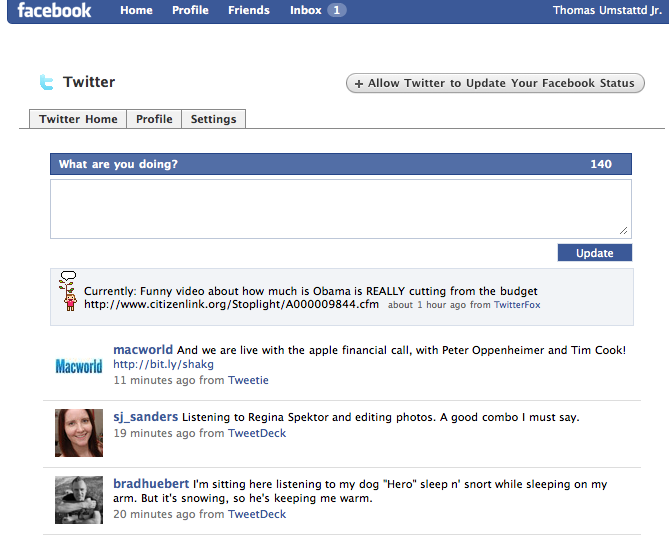Click the 19 minutes ago timestamp
This screenshot has width=669, height=535.
pos(154,433)
